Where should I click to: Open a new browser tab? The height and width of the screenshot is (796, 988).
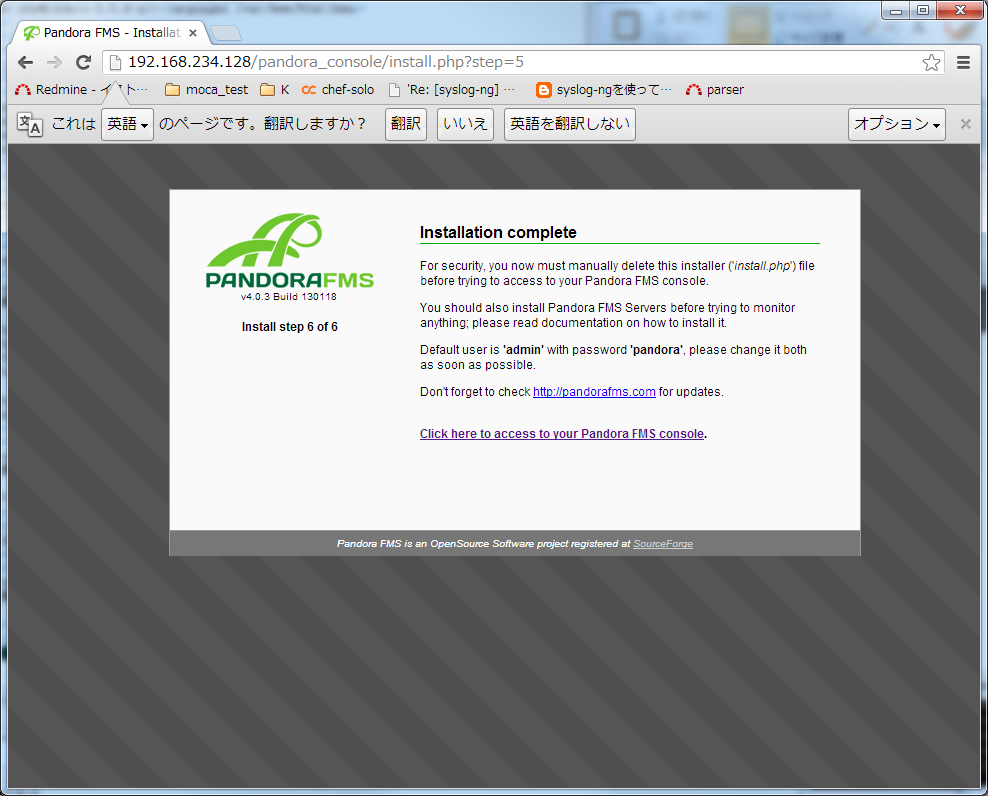point(226,33)
